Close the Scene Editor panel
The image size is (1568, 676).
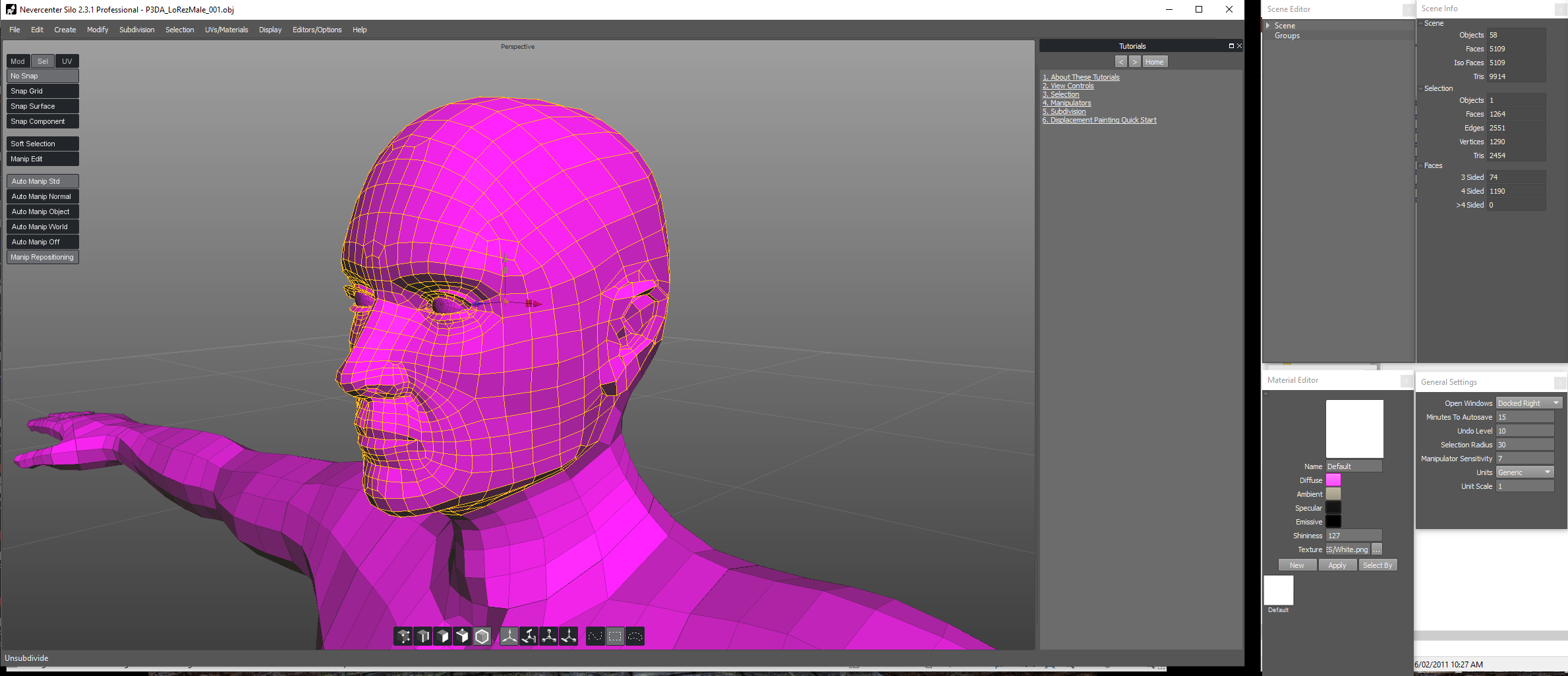click(x=1408, y=10)
